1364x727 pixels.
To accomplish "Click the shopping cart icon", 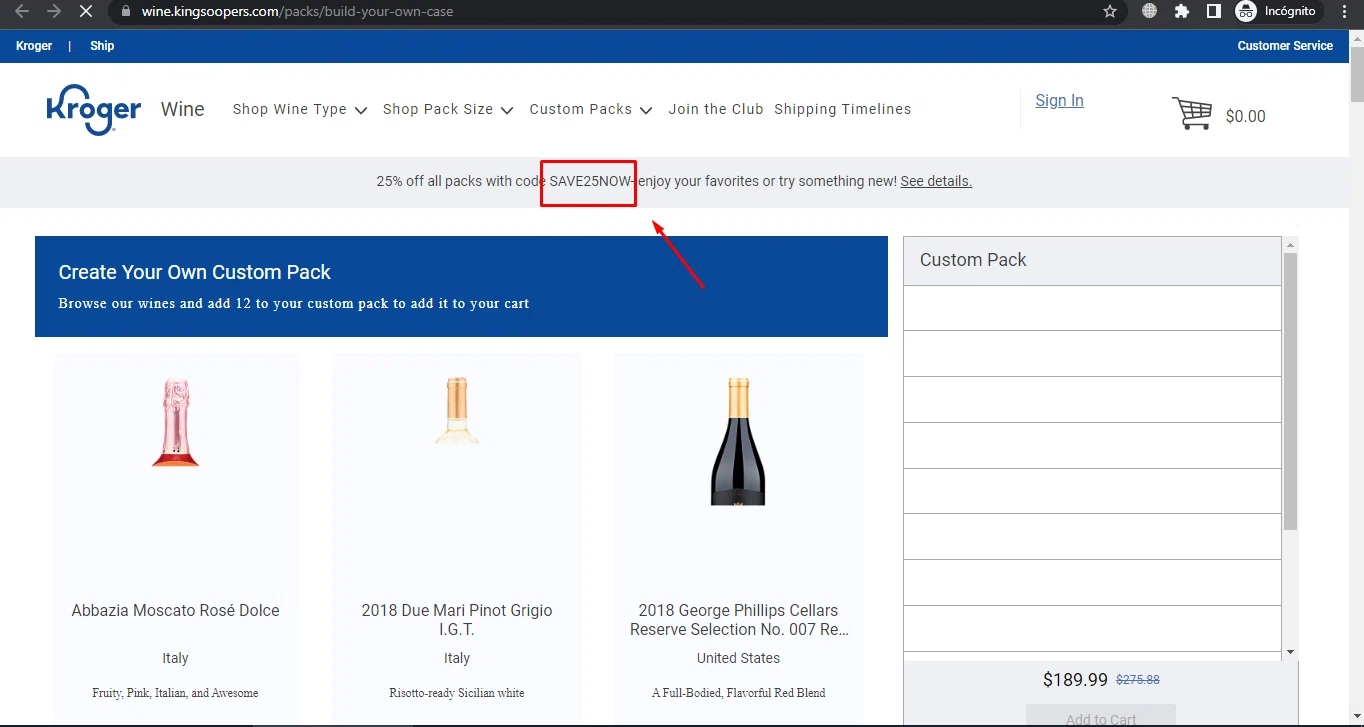I will [x=1192, y=114].
